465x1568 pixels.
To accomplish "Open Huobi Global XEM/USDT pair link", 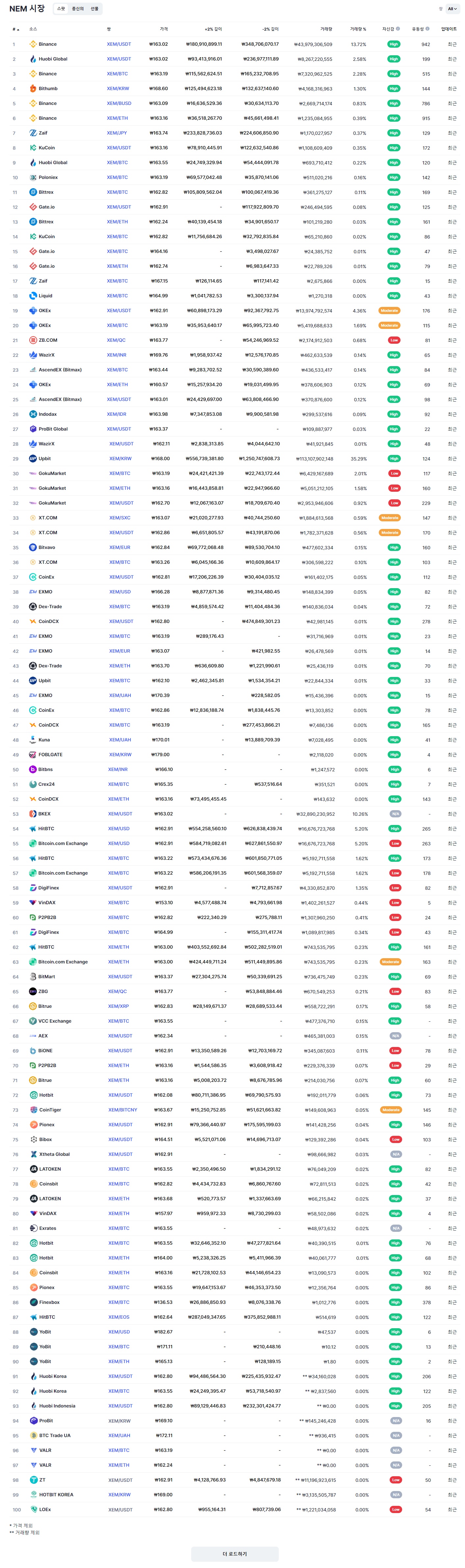I will pos(119,59).
